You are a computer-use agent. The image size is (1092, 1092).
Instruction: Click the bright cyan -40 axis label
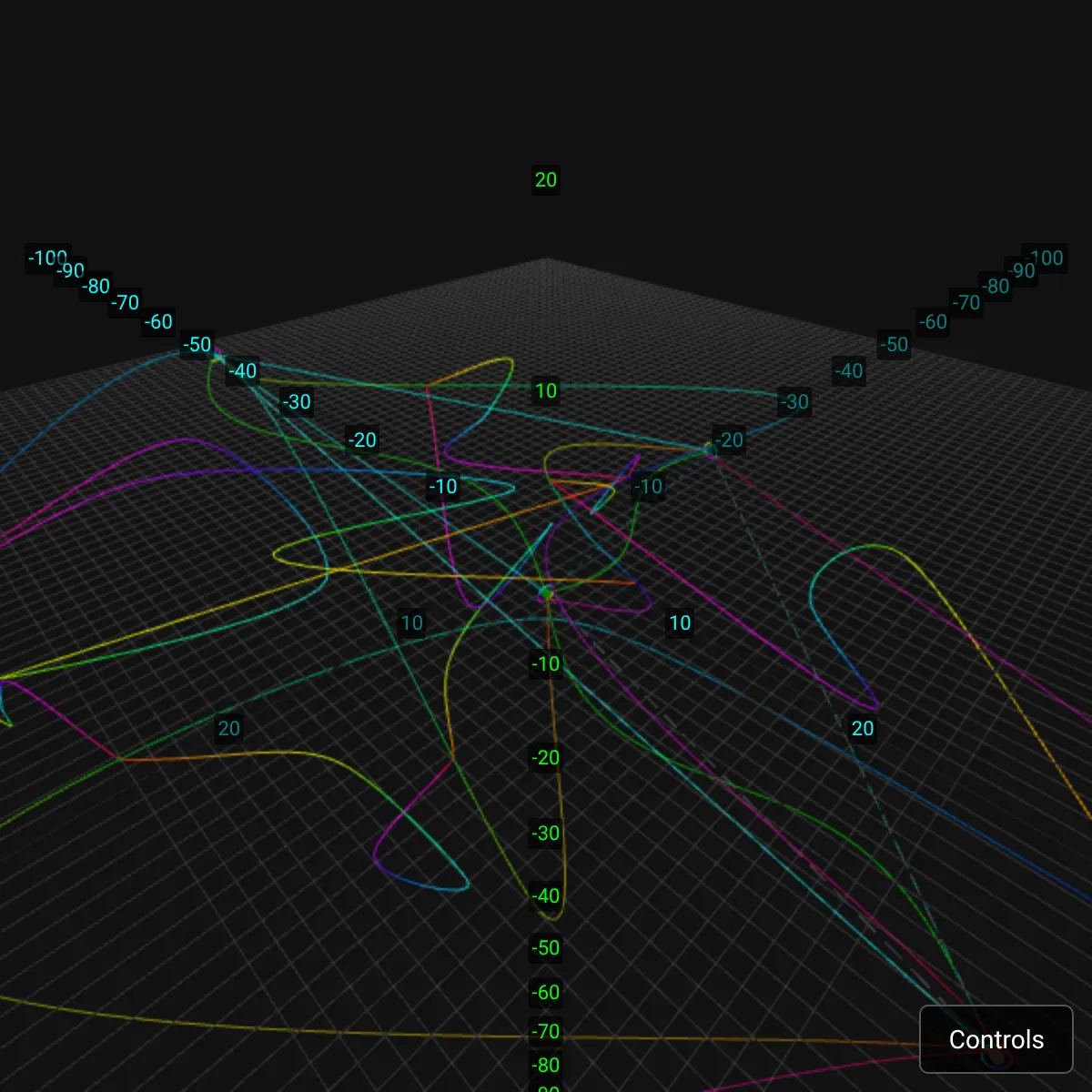click(243, 371)
